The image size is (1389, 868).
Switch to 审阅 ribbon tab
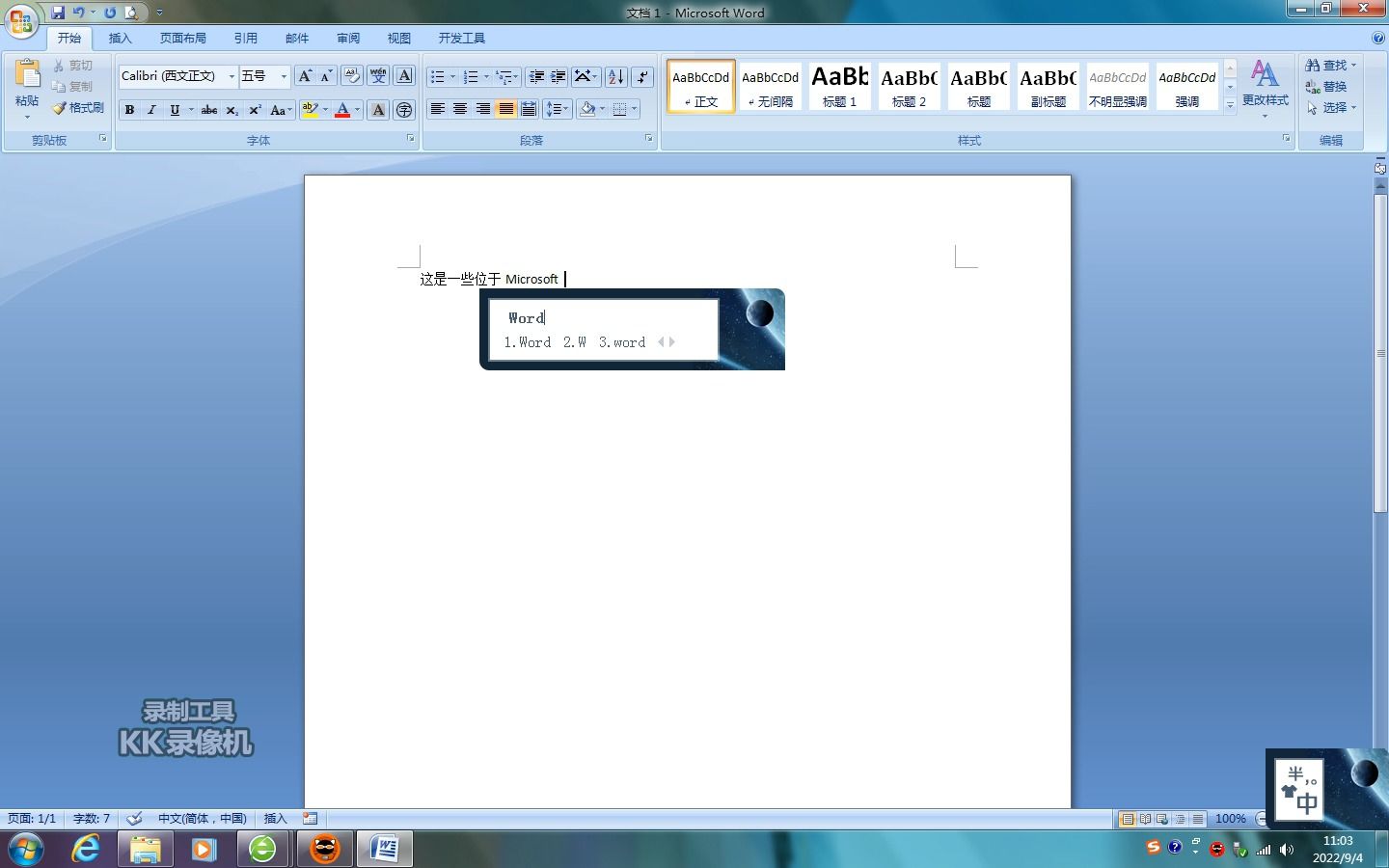pos(348,39)
